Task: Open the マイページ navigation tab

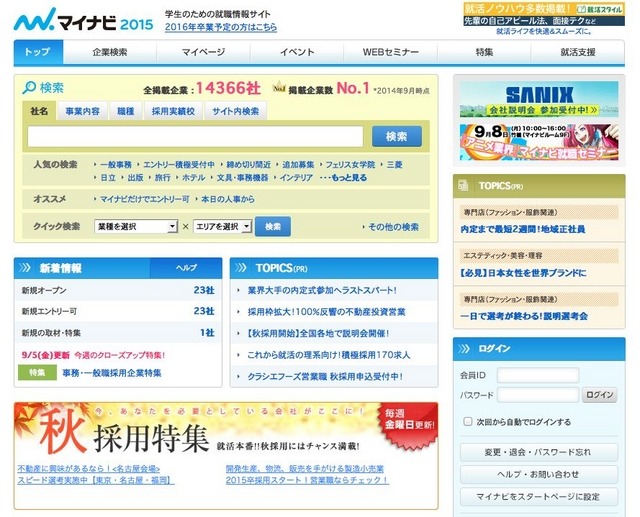Action: pos(203,52)
